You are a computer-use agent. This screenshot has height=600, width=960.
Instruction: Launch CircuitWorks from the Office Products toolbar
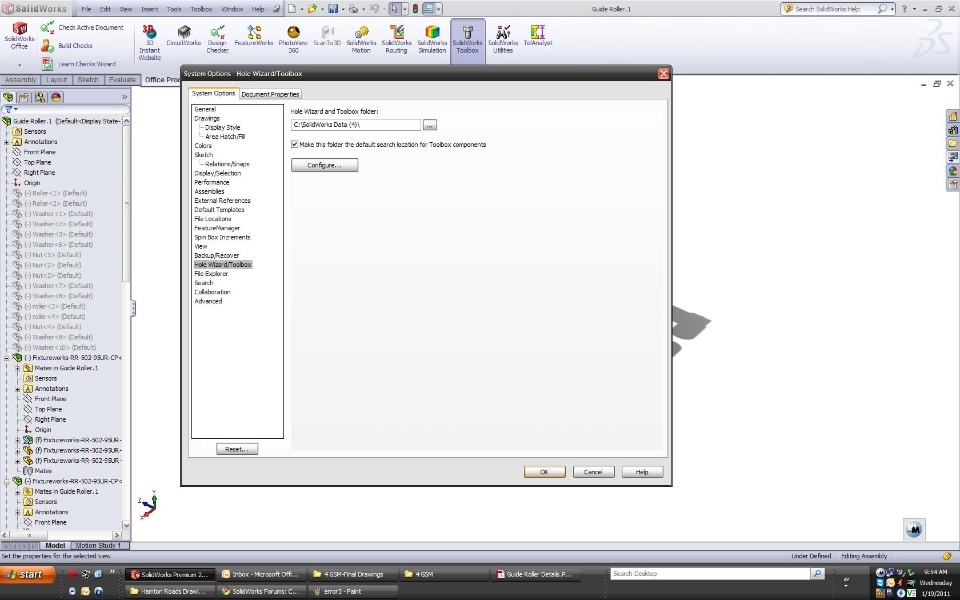pos(184,36)
